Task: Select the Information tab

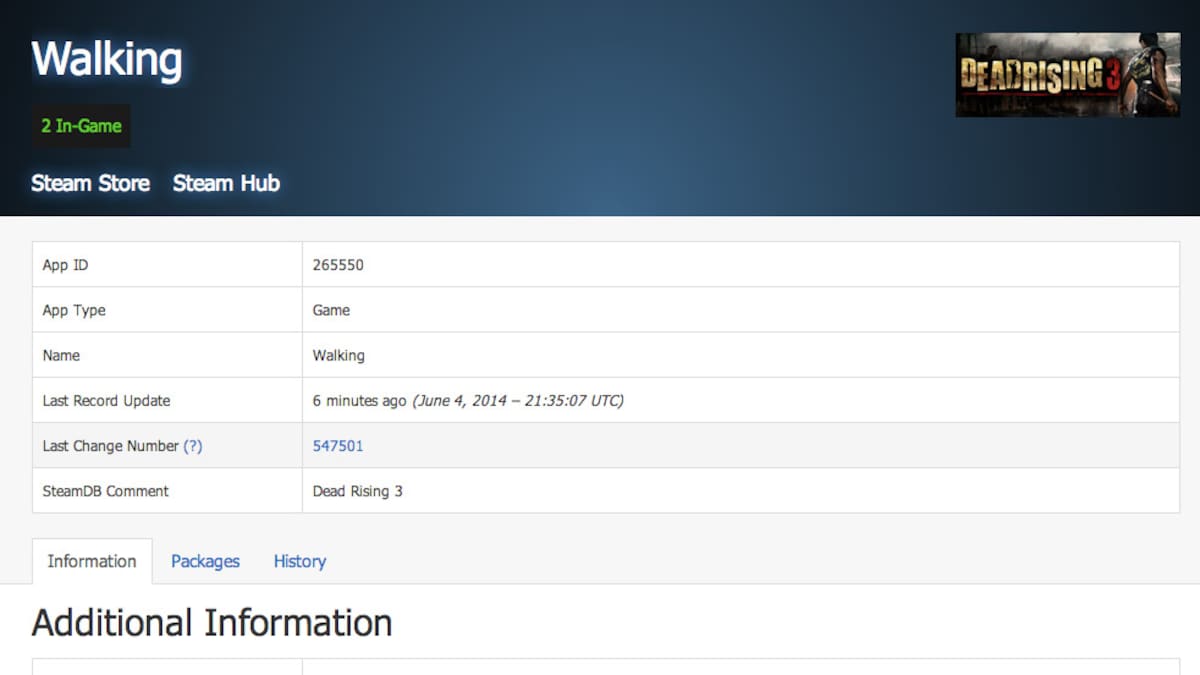Action: (92, 561)
